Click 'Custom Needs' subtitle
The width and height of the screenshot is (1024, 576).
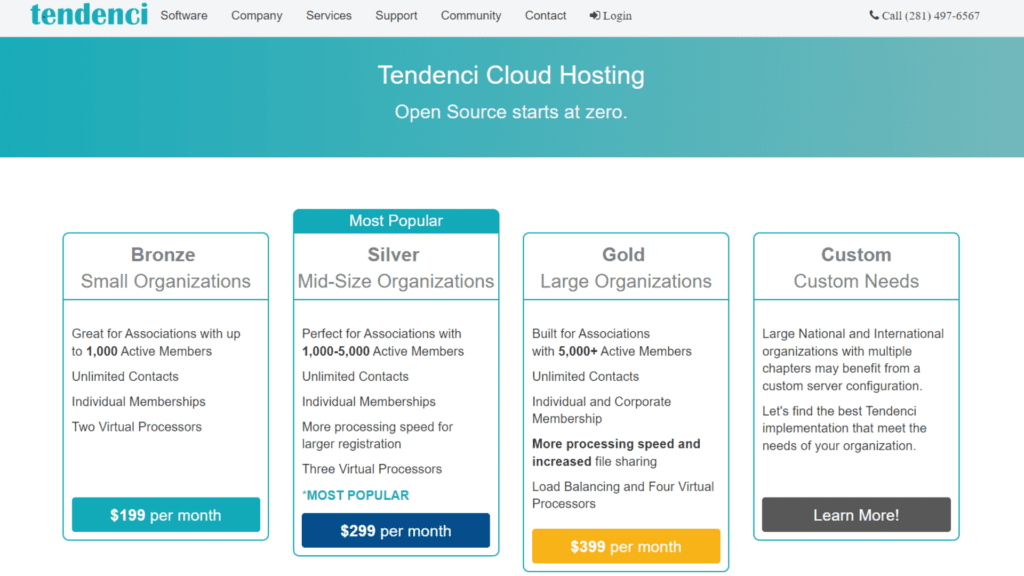coord(856,281)
